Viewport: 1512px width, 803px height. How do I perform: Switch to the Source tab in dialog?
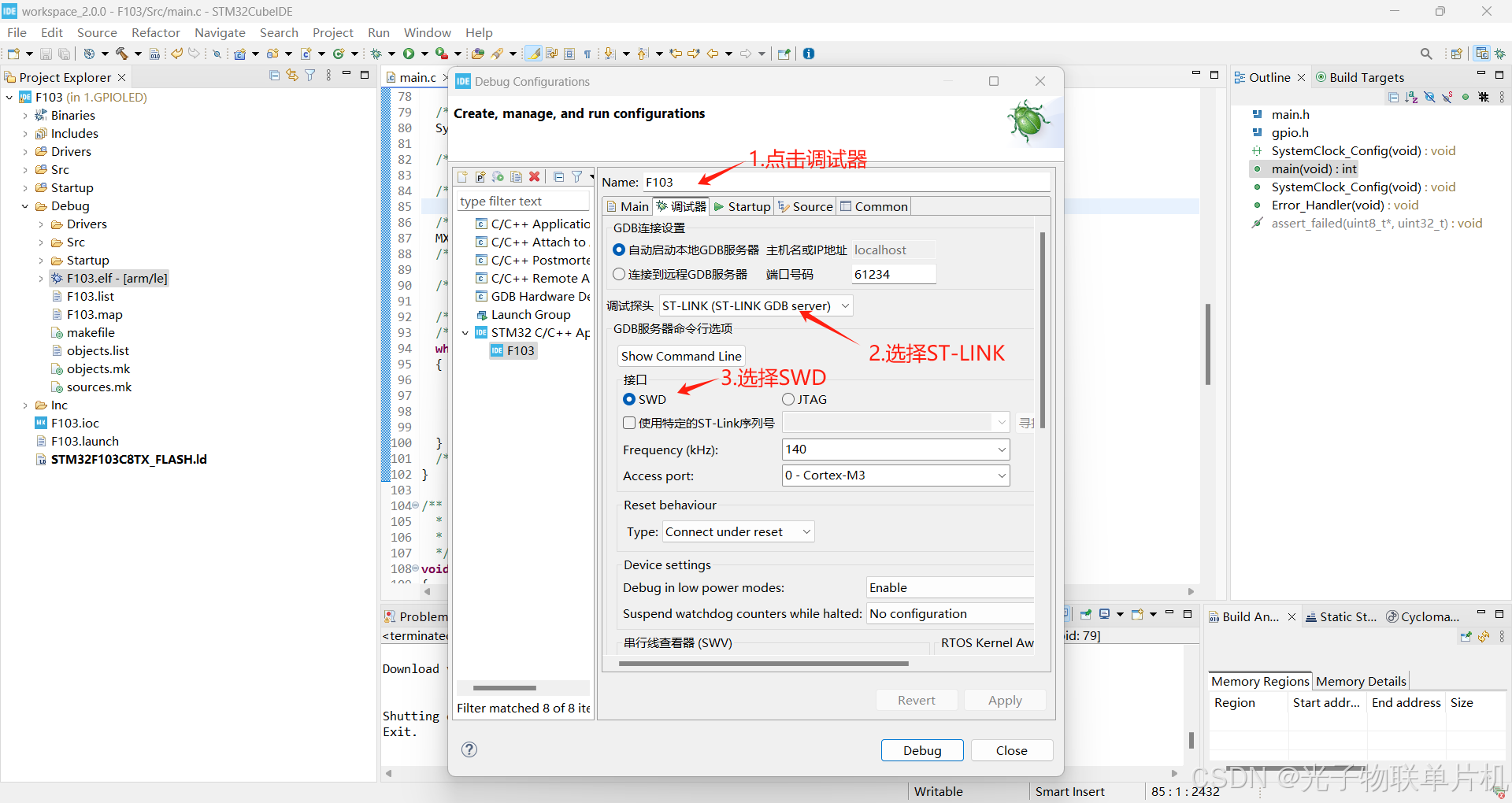[x=805, y=206]
